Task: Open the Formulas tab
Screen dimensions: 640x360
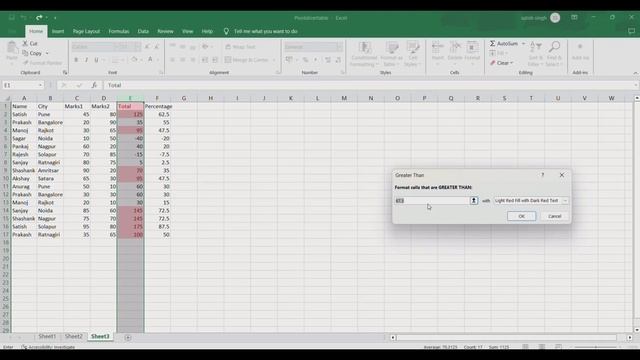Action: [x=119, y=31]
